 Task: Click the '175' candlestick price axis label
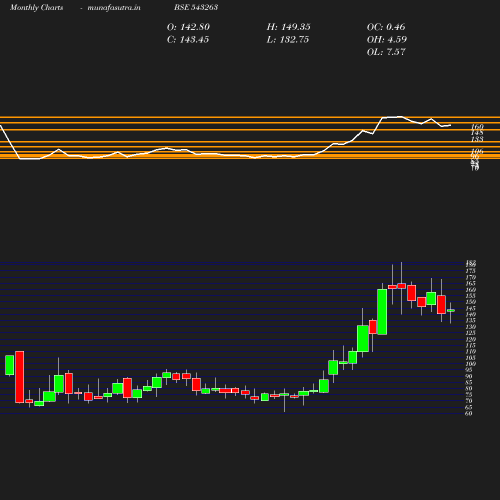click(x=471, y=271)
